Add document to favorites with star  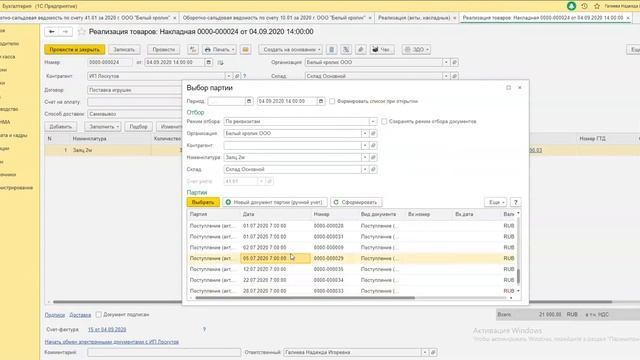82,31
